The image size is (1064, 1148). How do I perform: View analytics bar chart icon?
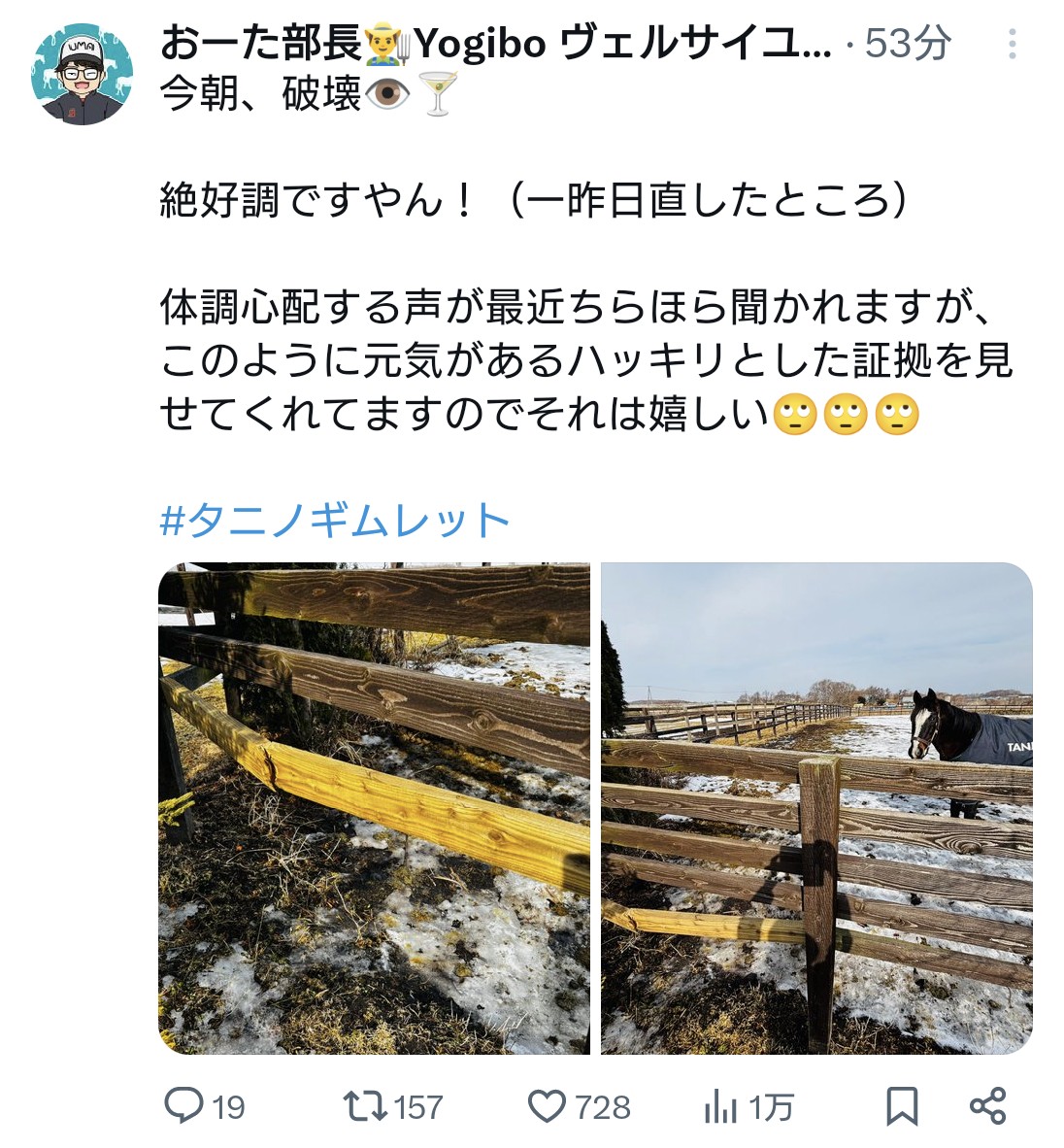coord(720,1106)
